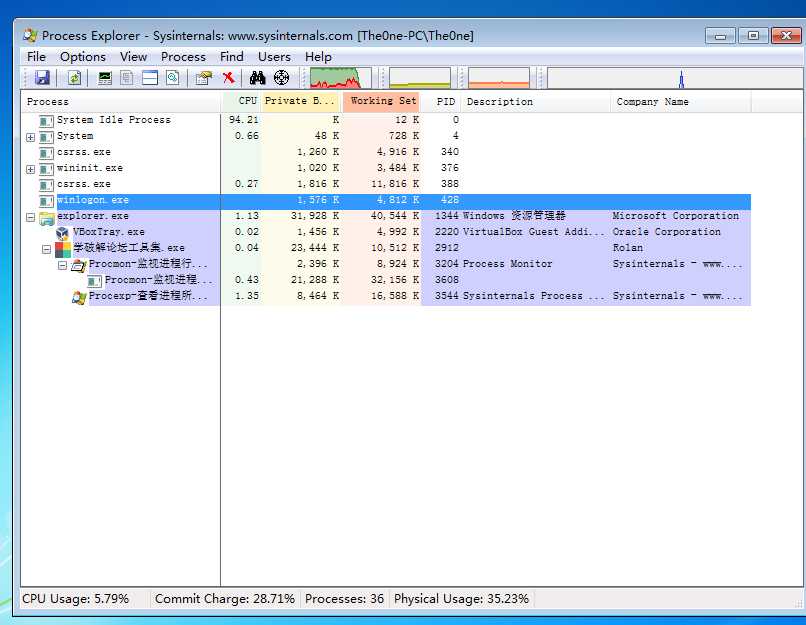Screen dimensions: 806x625
Task: Click the 94.21 CPU value cell
Action: pyautogui.click(x=244, y=120)
